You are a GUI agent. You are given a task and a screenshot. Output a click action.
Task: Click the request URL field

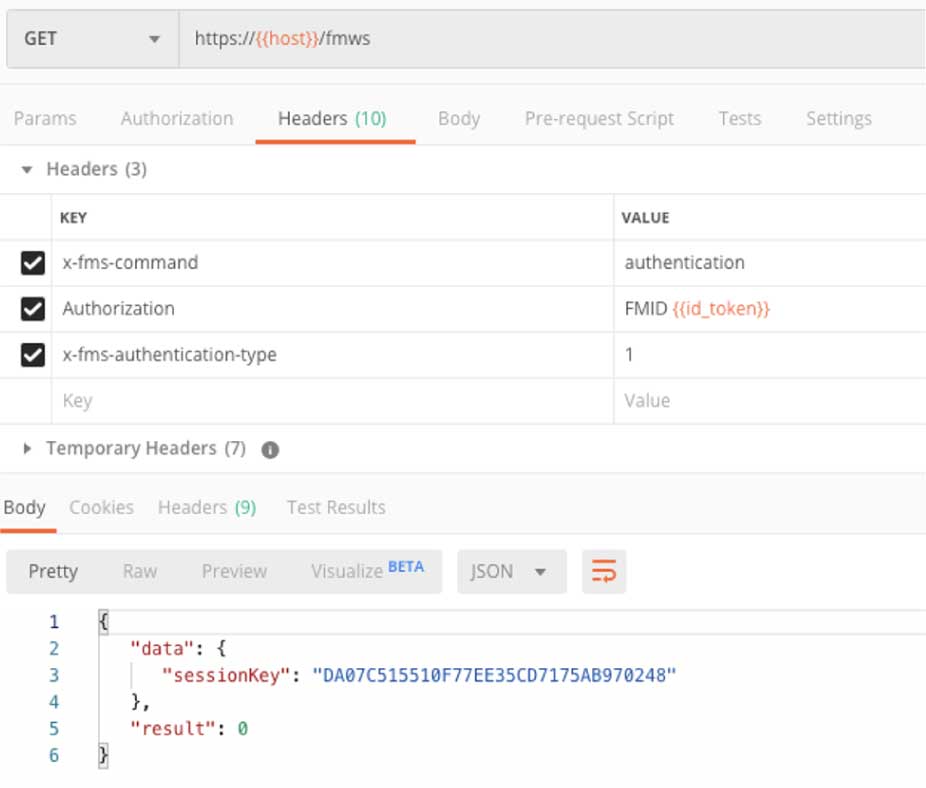[552, 39]
